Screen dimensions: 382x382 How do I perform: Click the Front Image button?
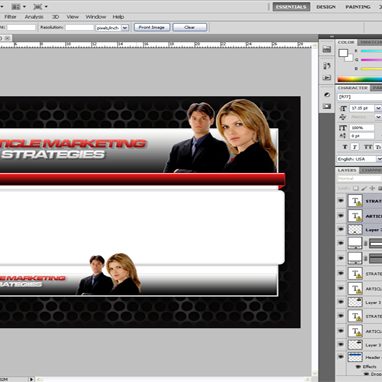(x=152, y=27)
